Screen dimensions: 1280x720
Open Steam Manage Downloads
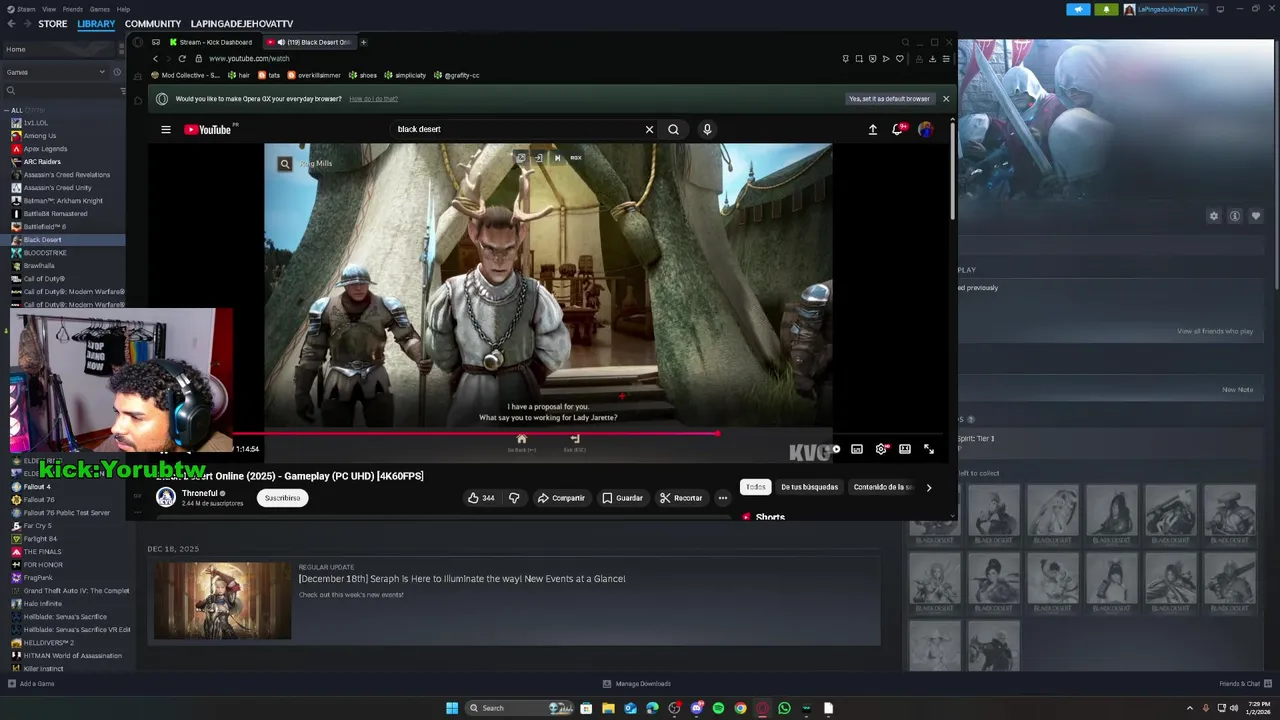tap(637, 684)
